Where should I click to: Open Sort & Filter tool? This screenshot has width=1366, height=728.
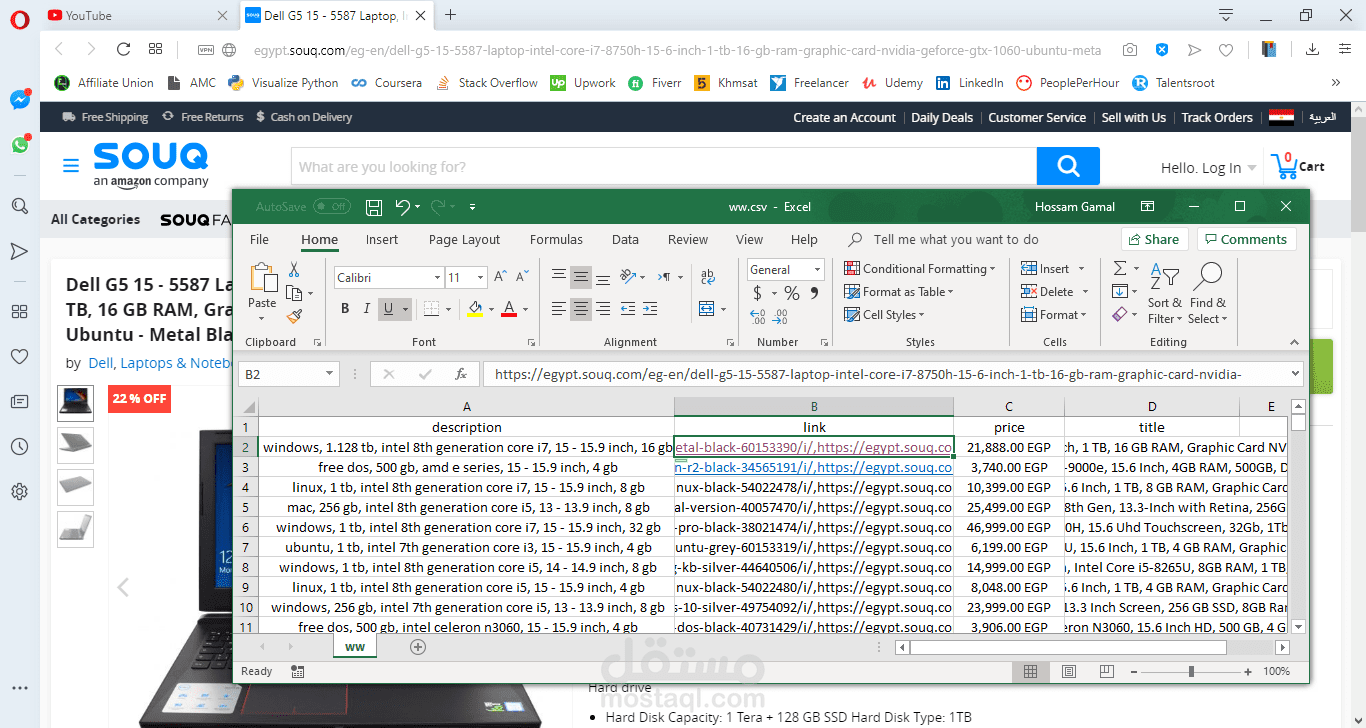(x=1164, y=293)
